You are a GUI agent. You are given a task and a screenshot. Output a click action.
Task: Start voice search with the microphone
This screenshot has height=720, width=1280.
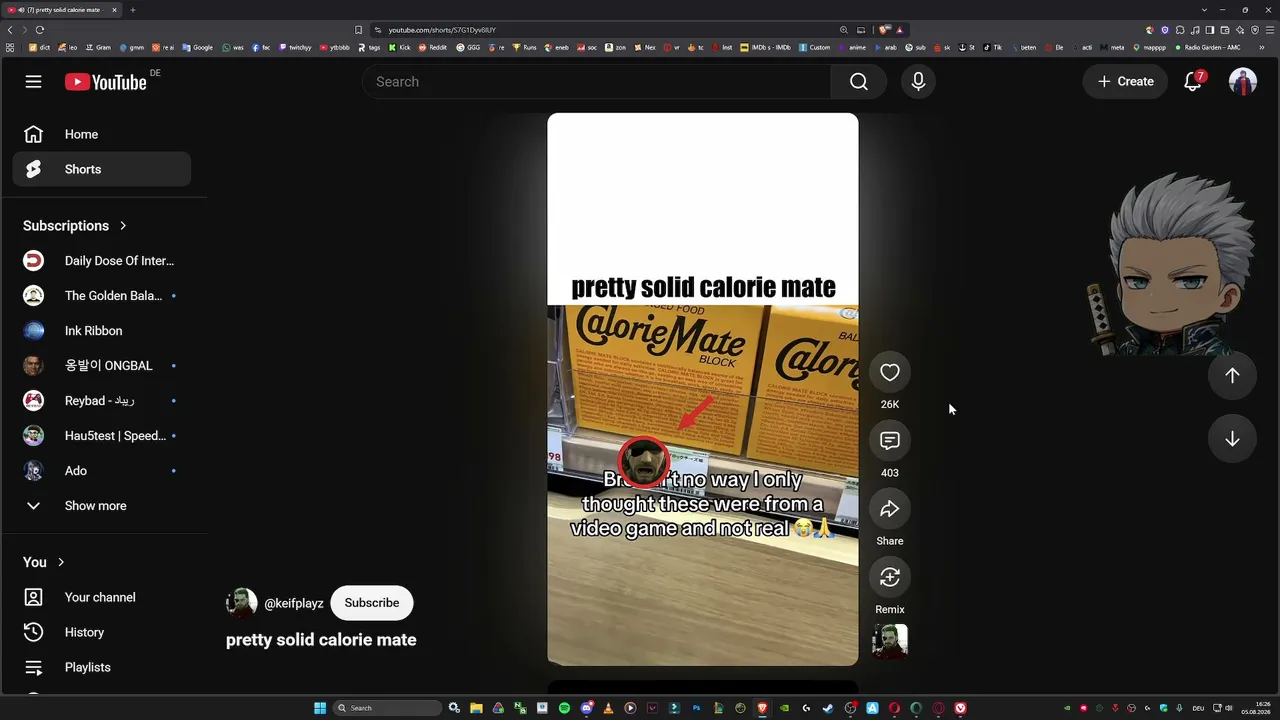pyautogui.click(x=918, y=82)
